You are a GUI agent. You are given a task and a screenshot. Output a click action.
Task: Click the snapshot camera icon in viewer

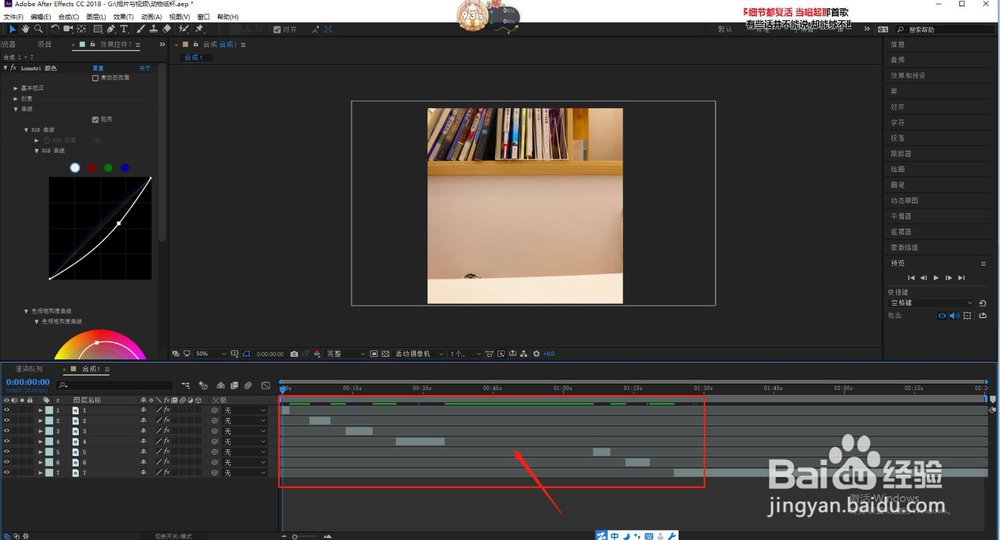(x=294, y=354)
